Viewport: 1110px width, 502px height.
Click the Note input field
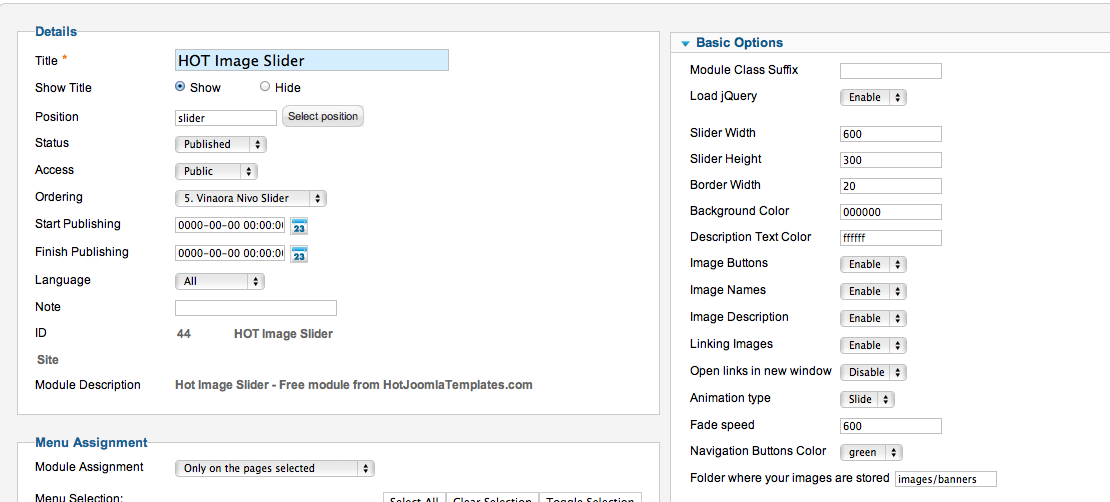[256, 308]
